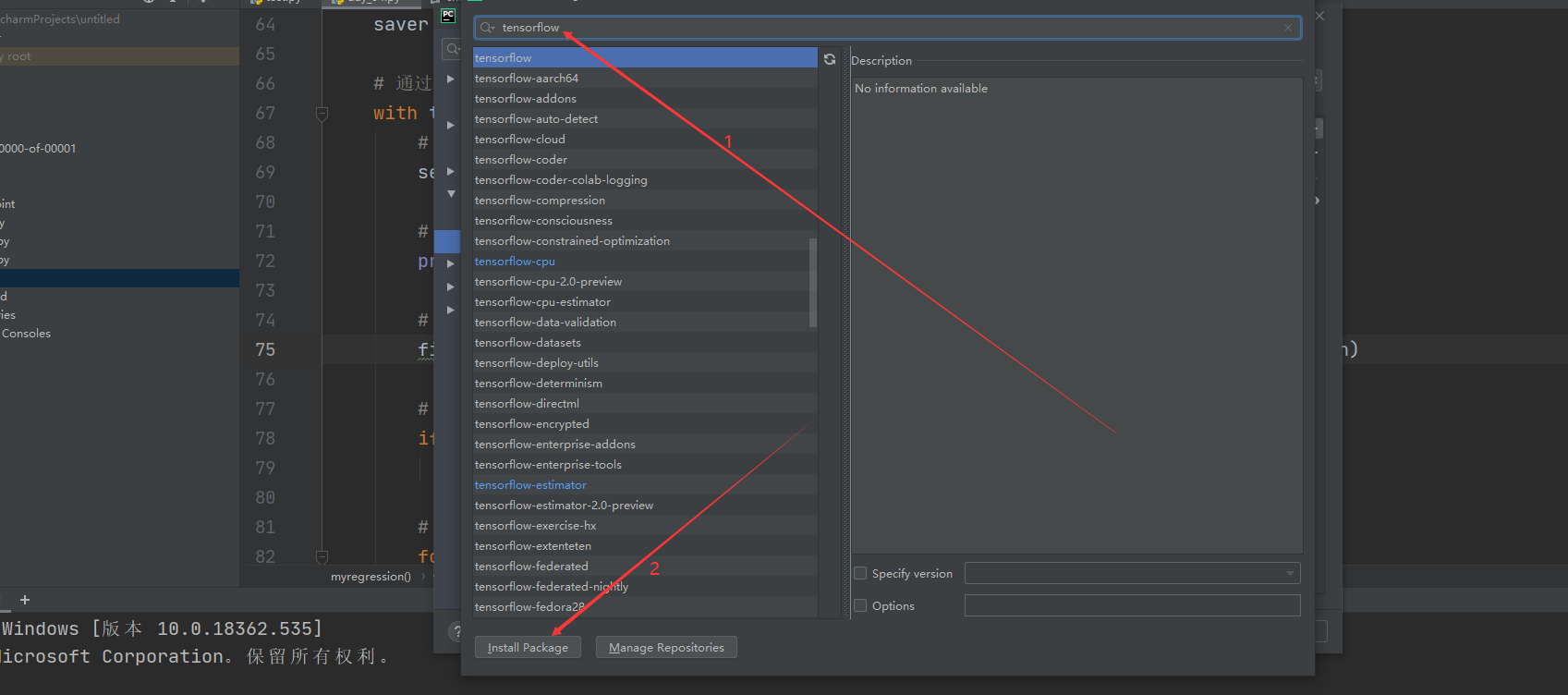
Task: Select tensorflow-cpu-2.0-preview package
Action: pyautogui.click(x=645, y=281)
